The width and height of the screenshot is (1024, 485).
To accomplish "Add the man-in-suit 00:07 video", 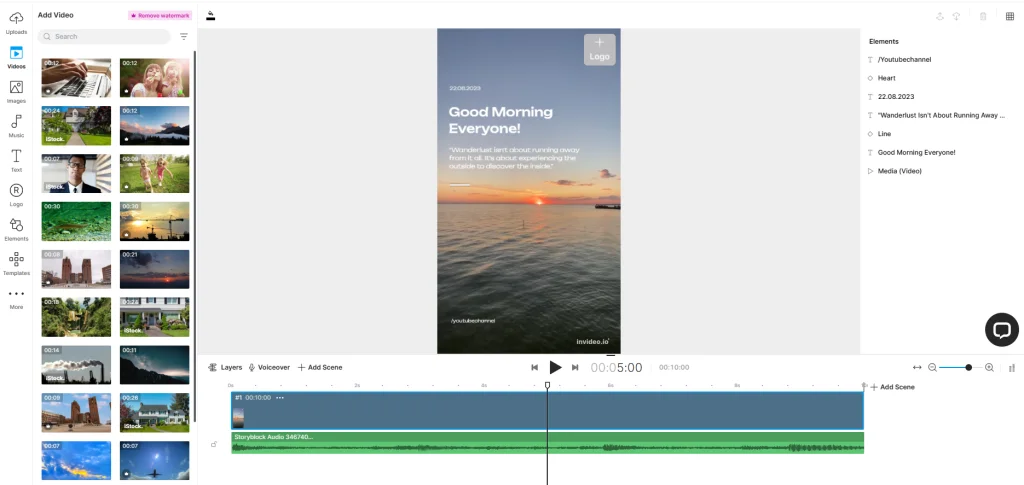I will pyautogui.click(x=76, y=174).
